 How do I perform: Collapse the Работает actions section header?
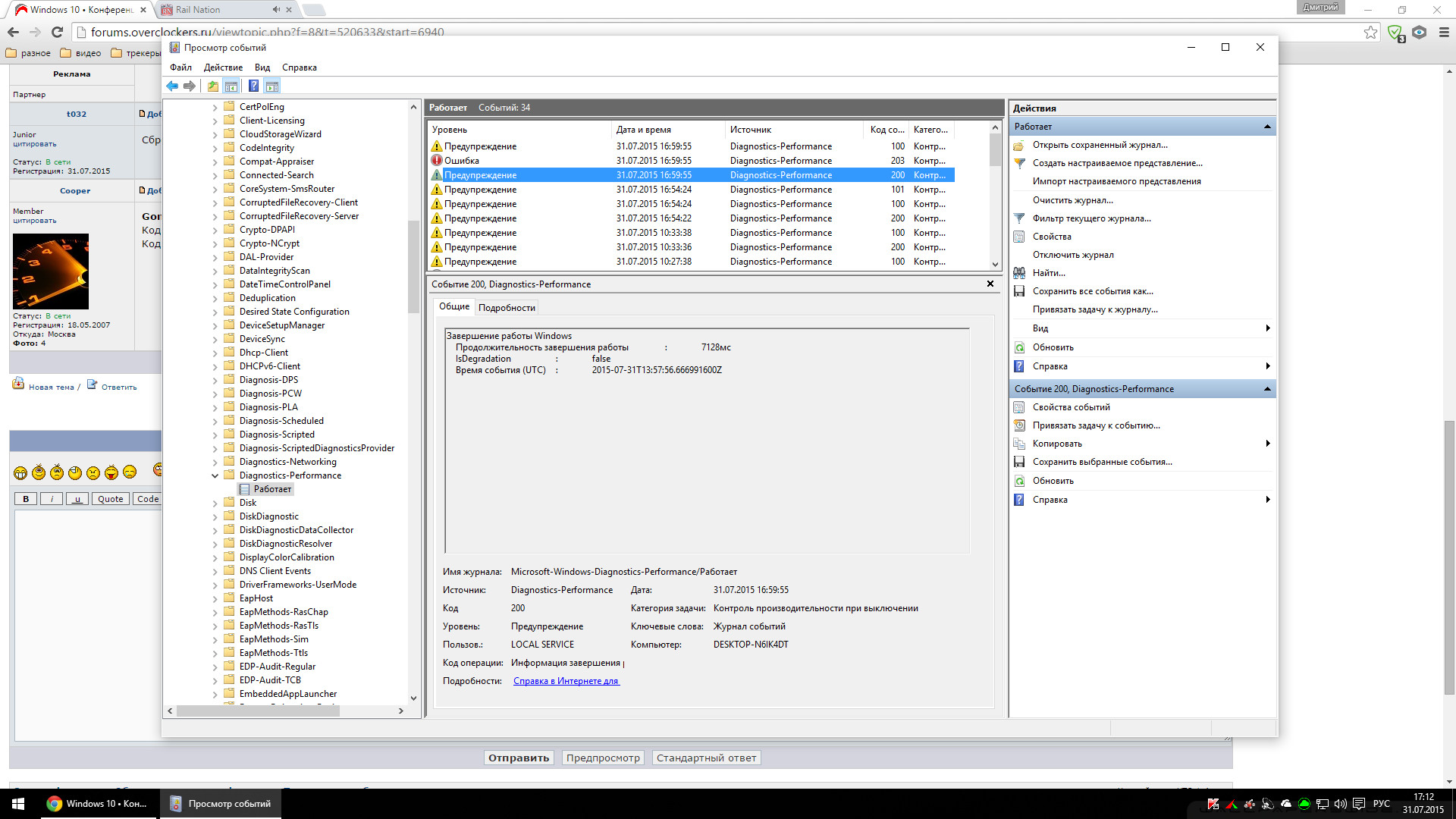(x=1266, y=127)
